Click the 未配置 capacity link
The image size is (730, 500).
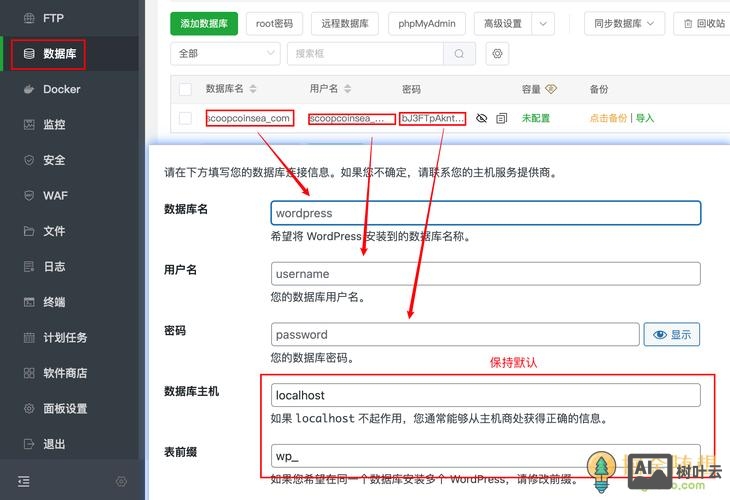tap(535, 118)
